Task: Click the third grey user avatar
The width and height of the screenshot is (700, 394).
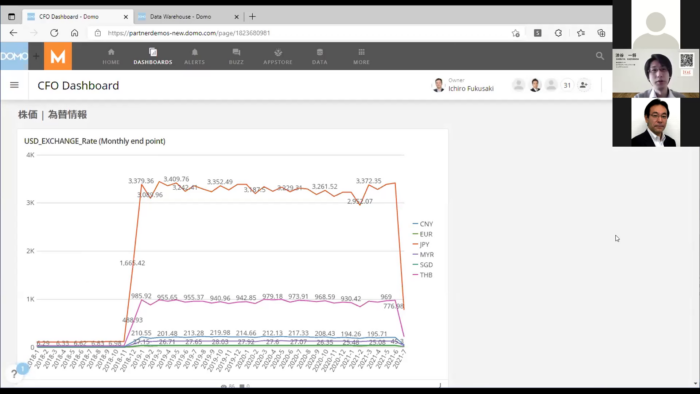Action: pos(551,85)
